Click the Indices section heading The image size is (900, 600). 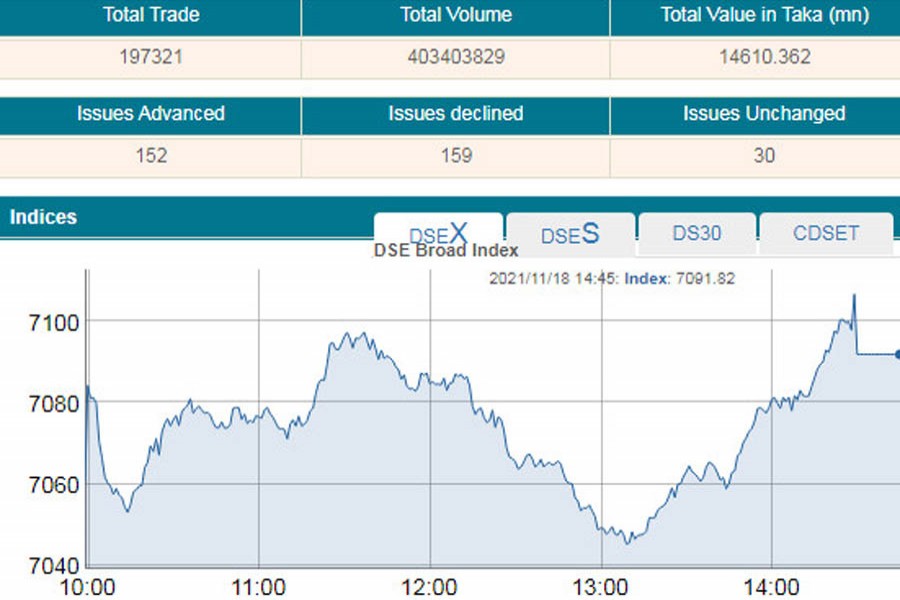point(43,217)
